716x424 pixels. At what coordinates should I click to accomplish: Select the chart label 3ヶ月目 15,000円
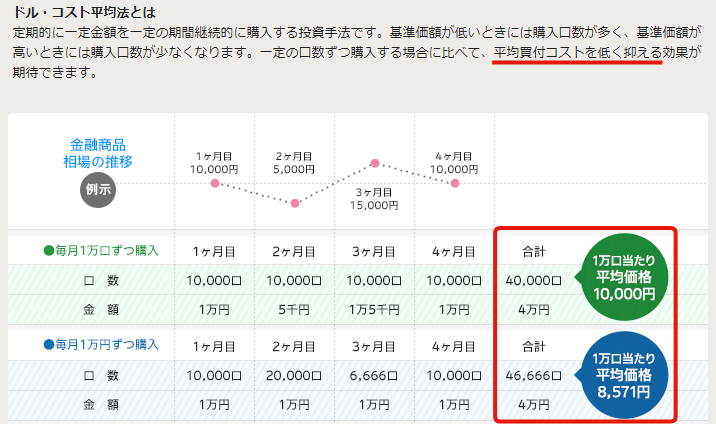click(x=374, y=199)
